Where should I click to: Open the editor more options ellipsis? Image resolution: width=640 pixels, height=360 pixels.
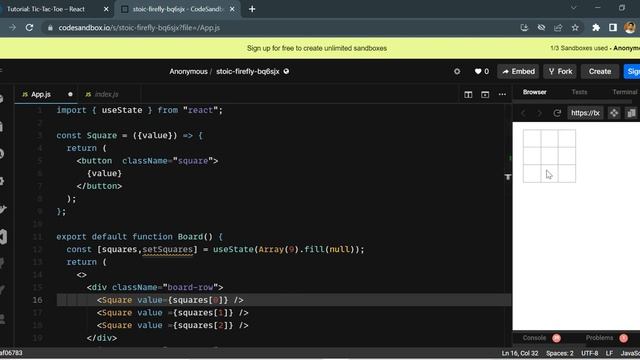[x=502, y=95]
